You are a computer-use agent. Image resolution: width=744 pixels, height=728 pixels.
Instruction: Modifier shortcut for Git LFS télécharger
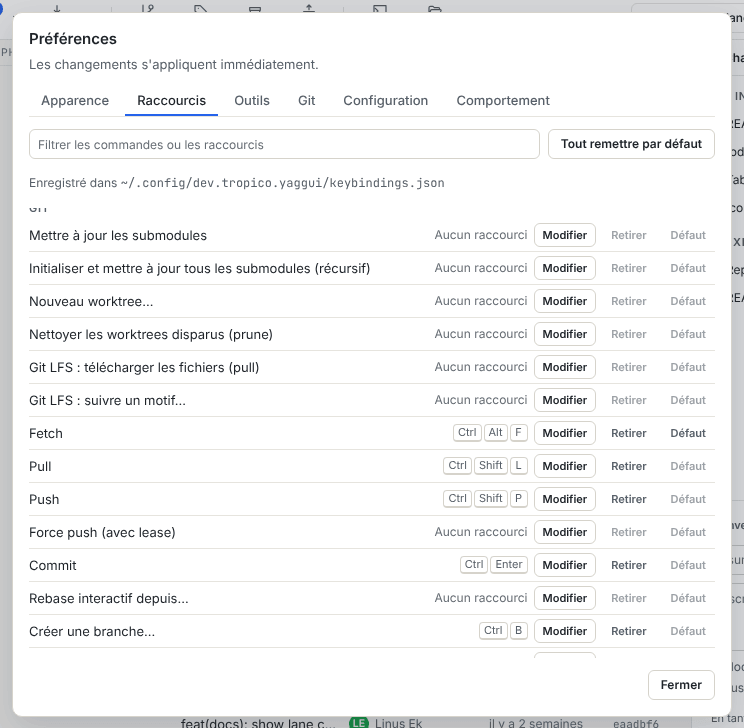565,367
